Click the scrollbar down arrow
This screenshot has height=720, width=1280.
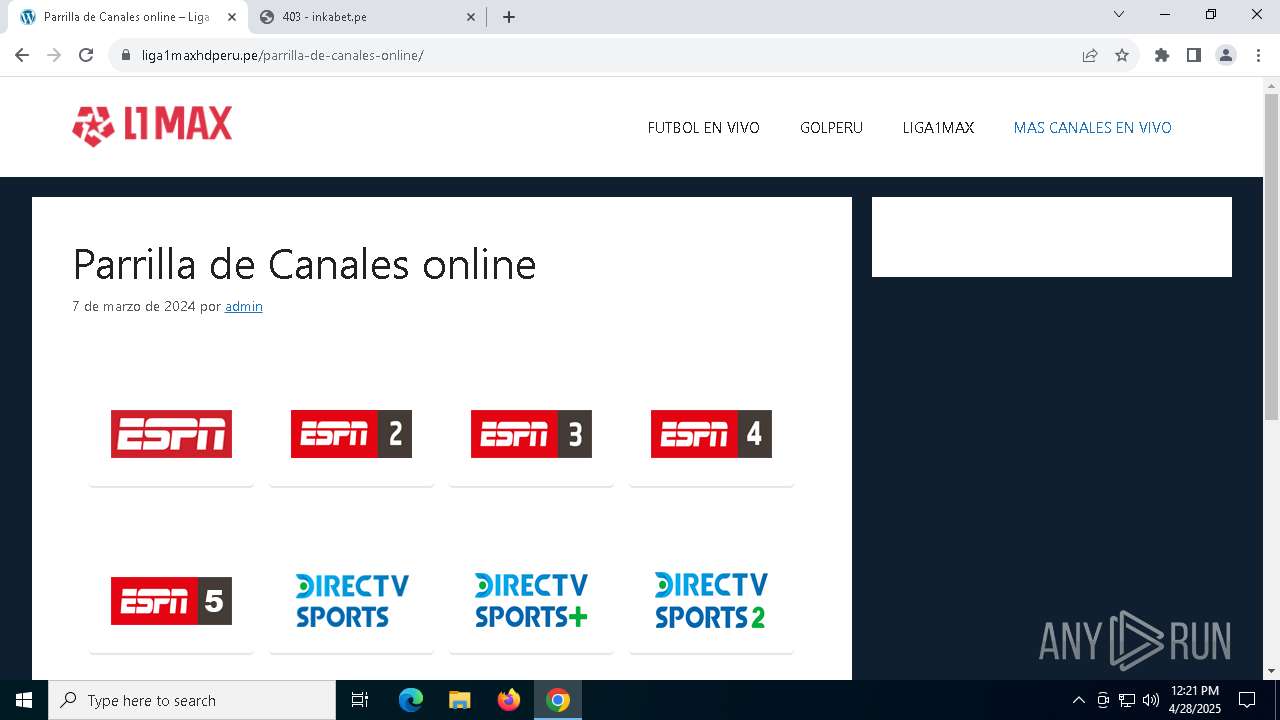coord(1271,671)
